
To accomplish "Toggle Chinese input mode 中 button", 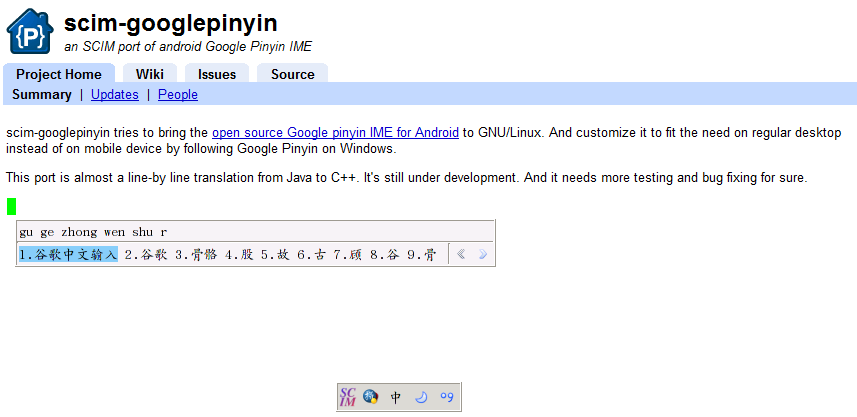I will point(396,397).
